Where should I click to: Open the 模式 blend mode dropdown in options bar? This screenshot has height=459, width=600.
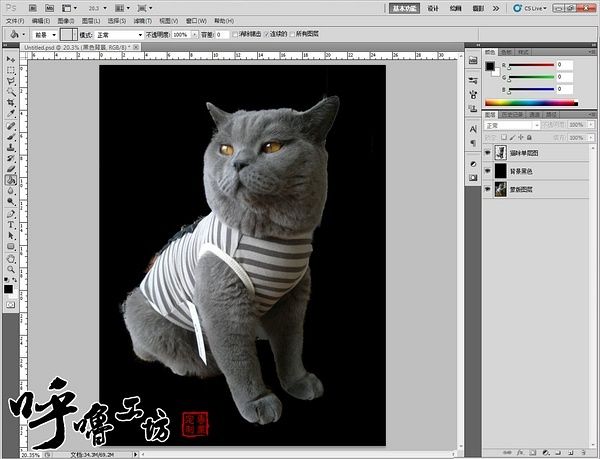point(118,34)
